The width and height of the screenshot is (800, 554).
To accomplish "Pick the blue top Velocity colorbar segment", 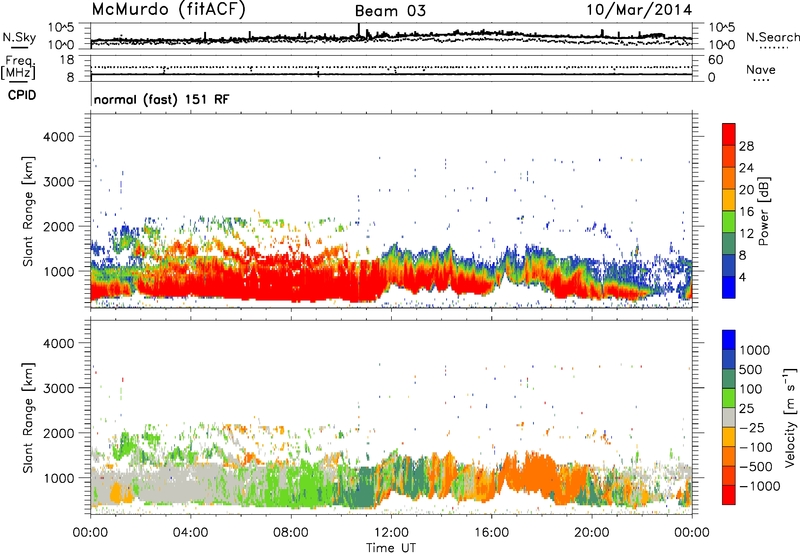I will coord(729,340).
